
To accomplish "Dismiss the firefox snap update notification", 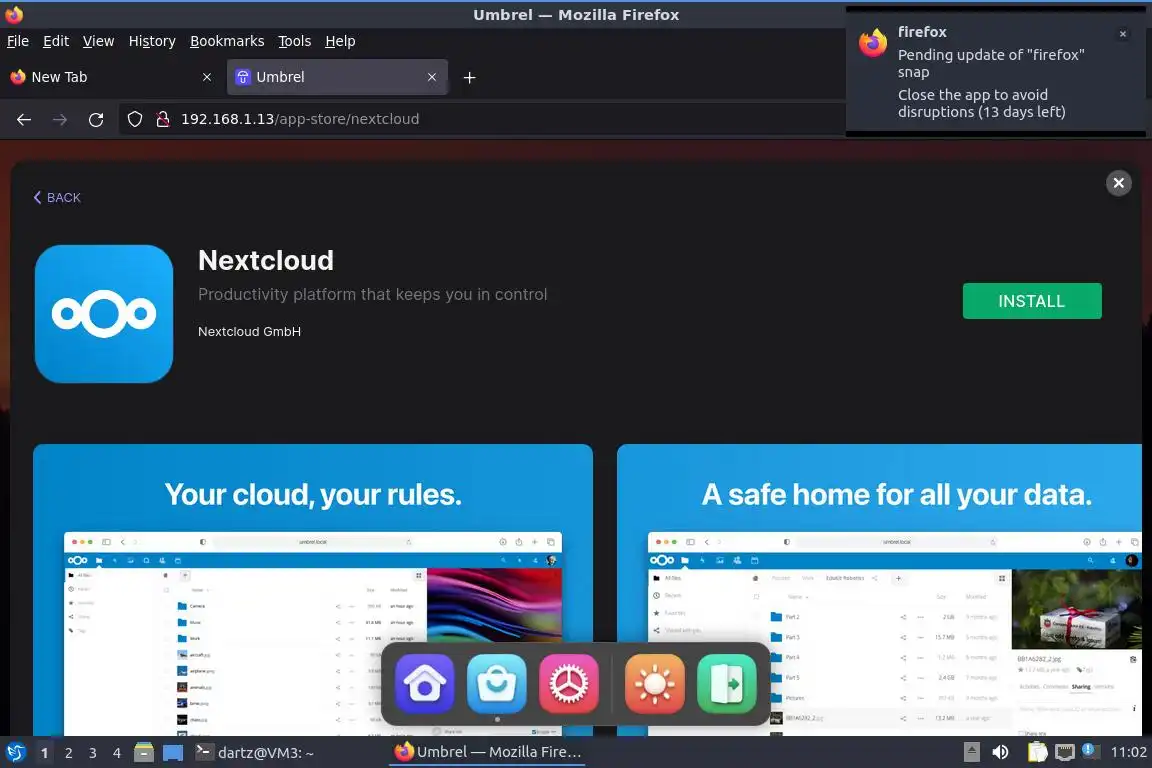I will [1123, 34].
